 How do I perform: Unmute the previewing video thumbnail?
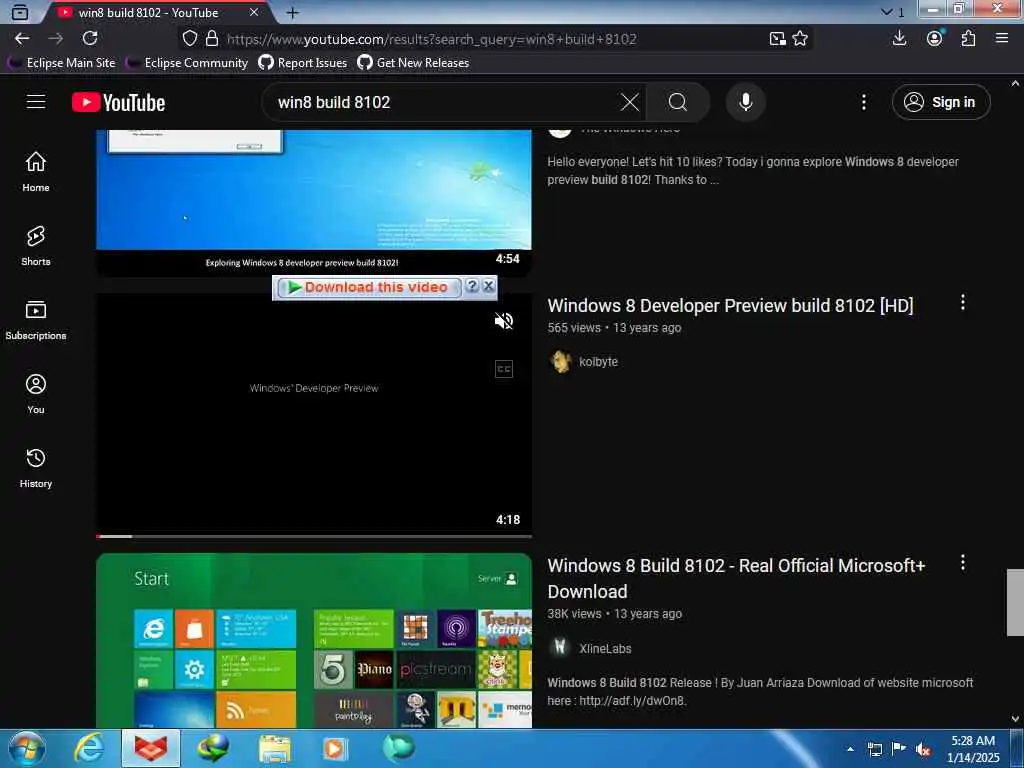[x=504, y=321]
